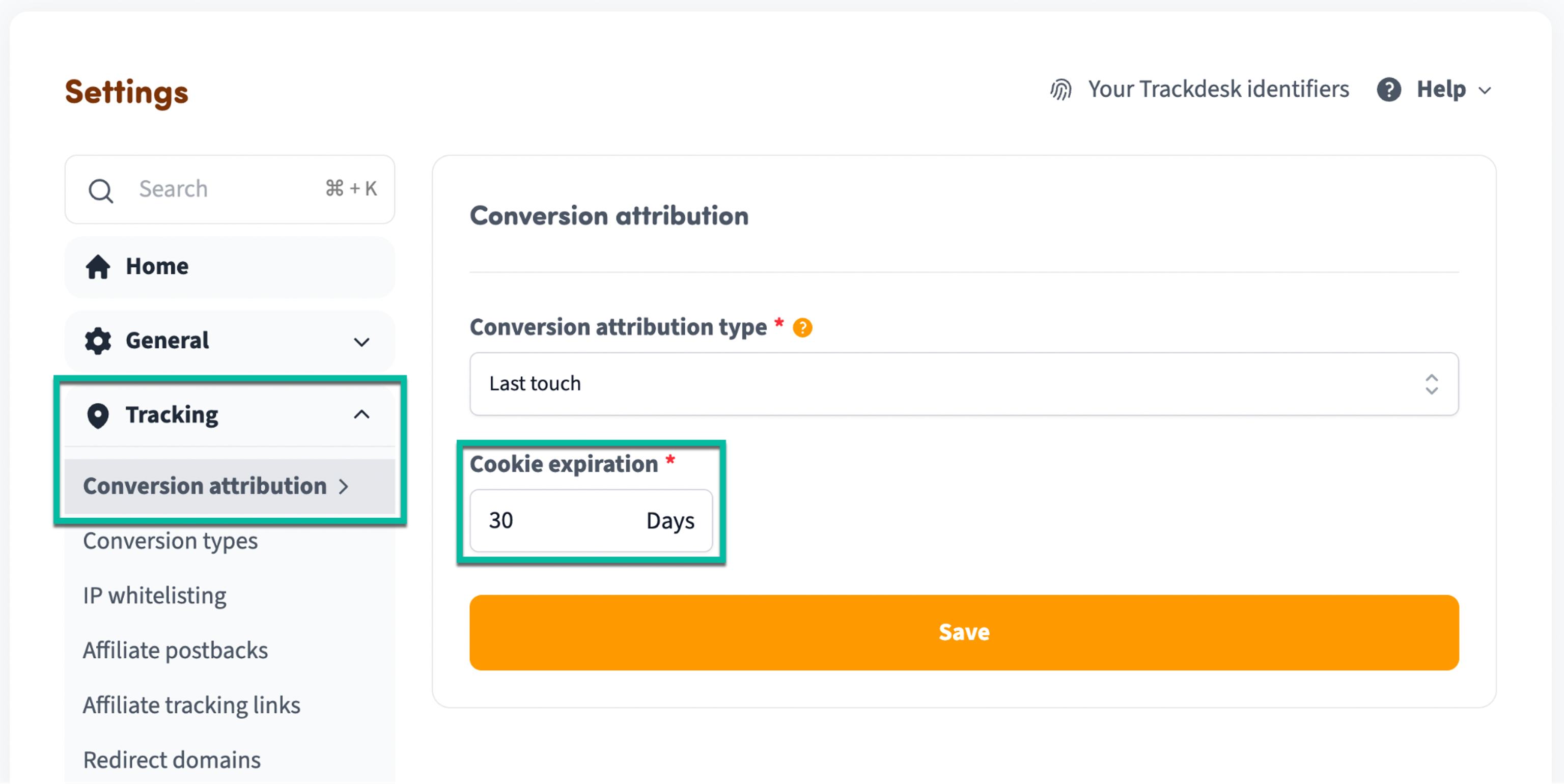Click the Help question mark icon

click(x=1388, y=90)
